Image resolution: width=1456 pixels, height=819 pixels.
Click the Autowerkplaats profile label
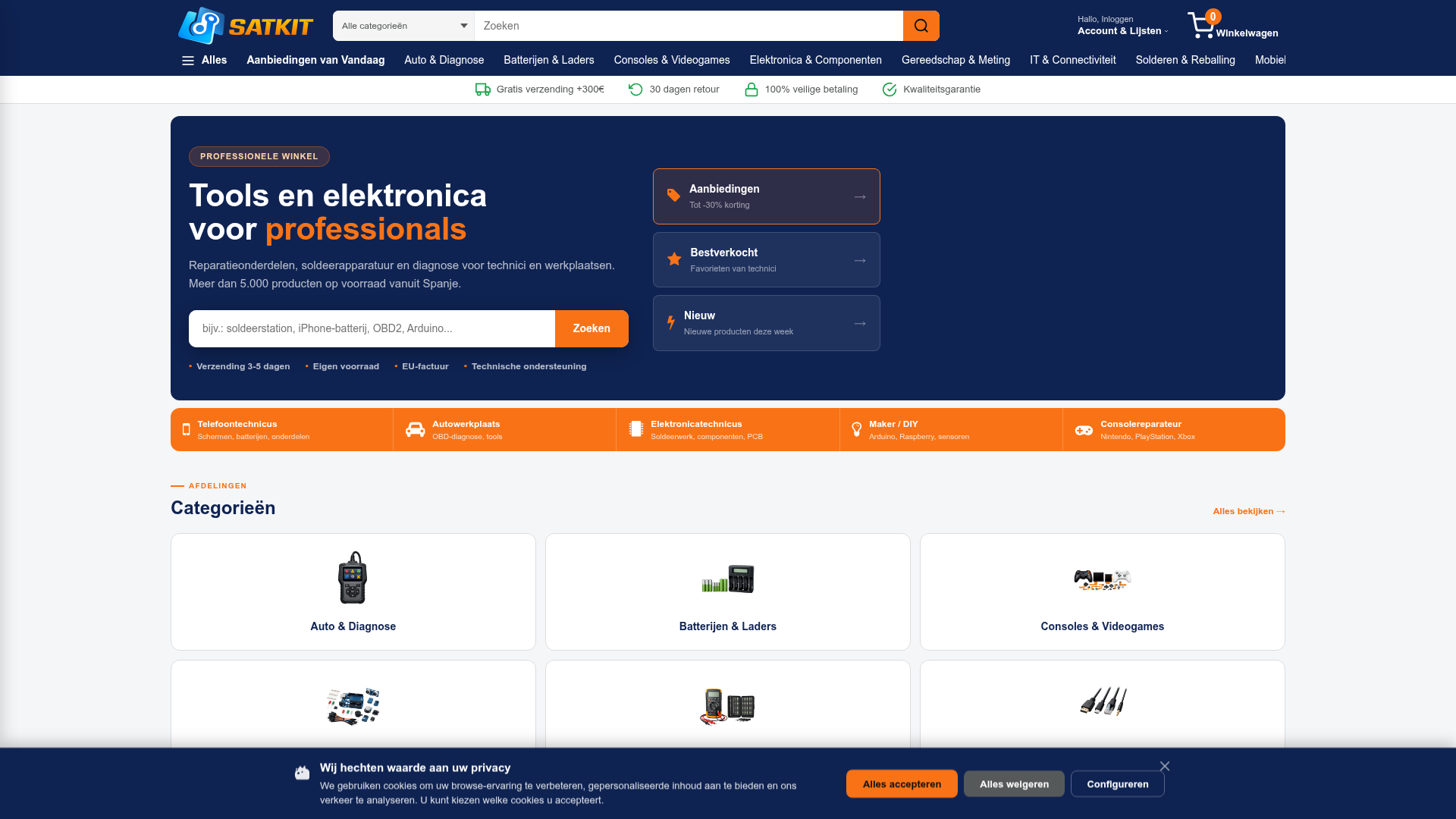(x=466, y=424)
